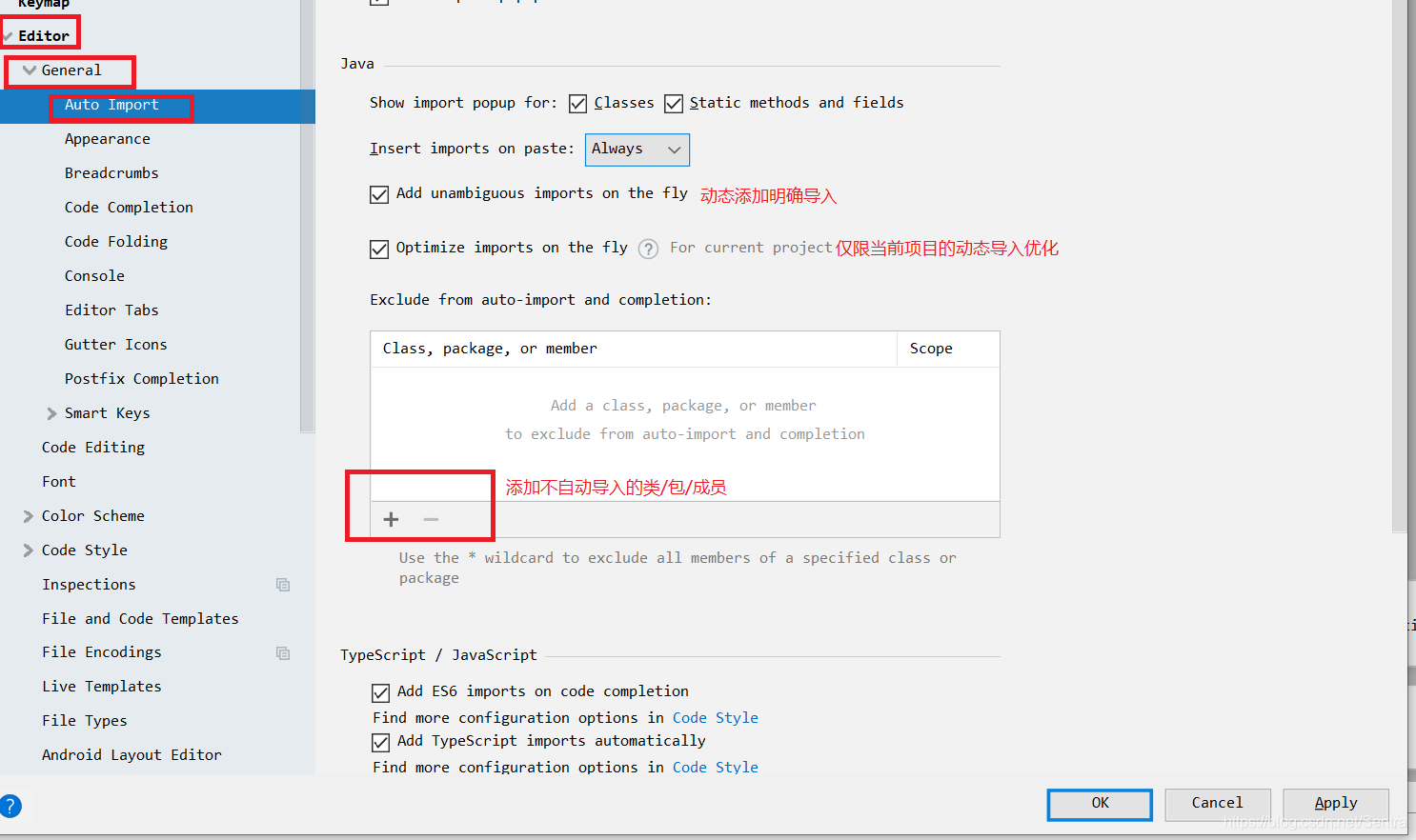Image resolution: width=1416 pixels, height=840 pixels.
Task: Expand the Smart Keys node
Action: [51, 413]
